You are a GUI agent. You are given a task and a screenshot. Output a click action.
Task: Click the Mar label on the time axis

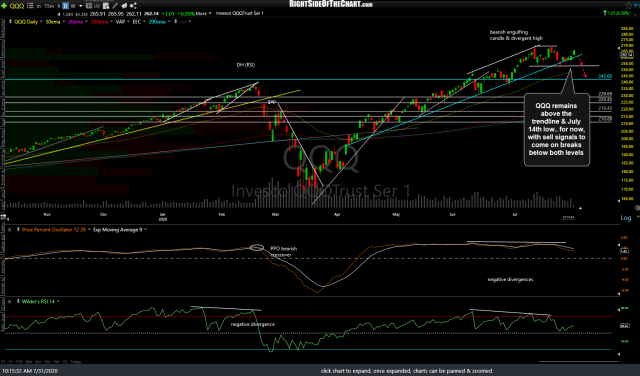(x=276, y=214)
